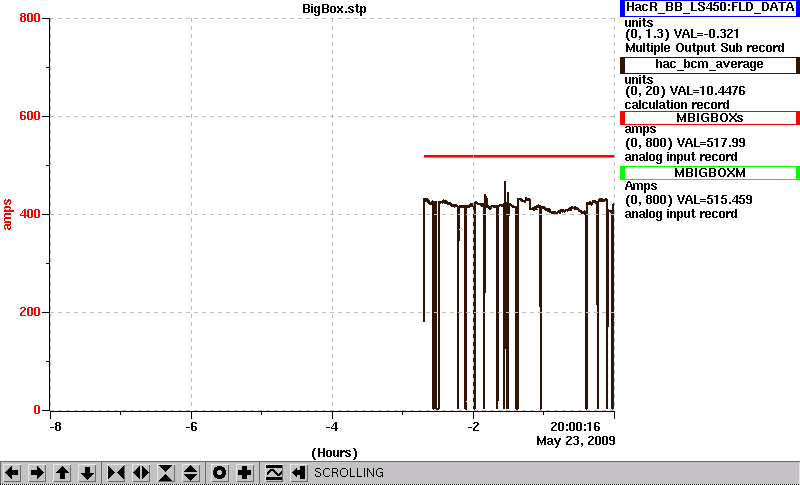Click the SCROLLING status label
800x485 pixels.
click(348, 473)
